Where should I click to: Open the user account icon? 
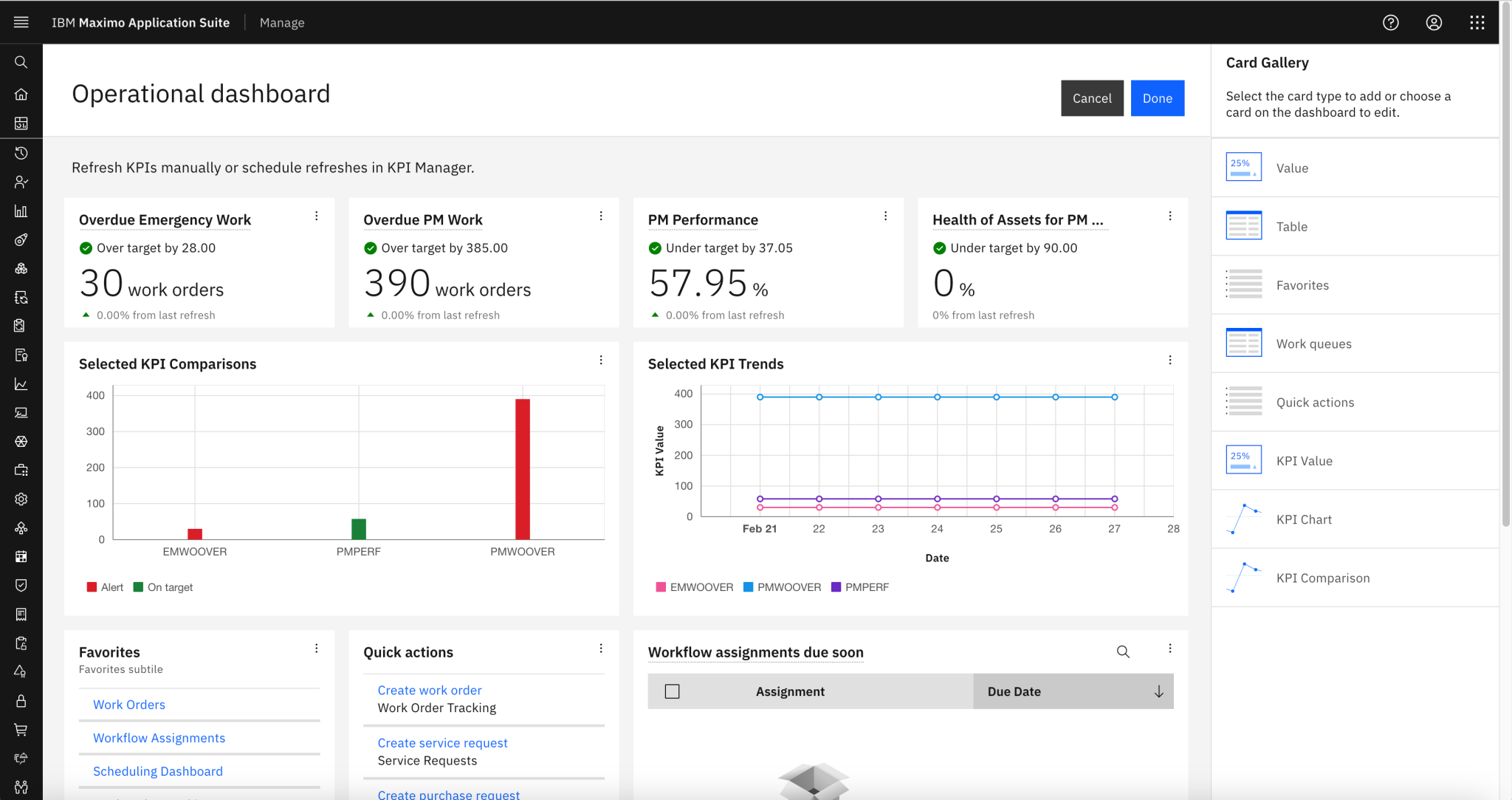pos(1433,22)
